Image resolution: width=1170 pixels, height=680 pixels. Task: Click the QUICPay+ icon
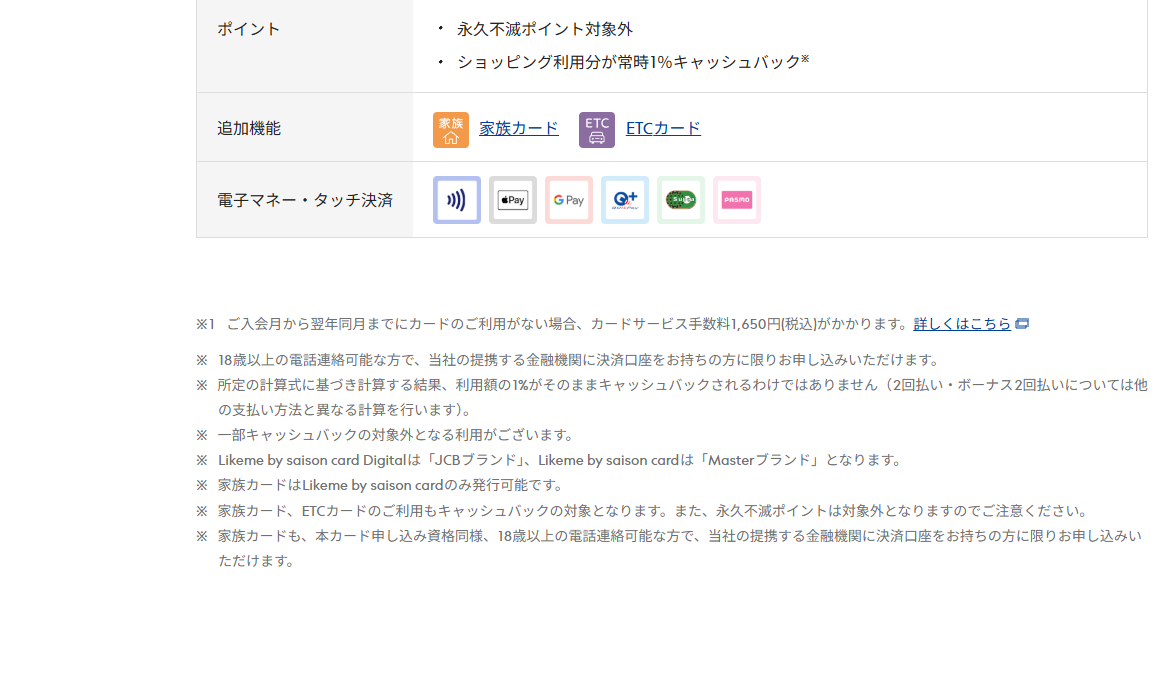[625, 200]
